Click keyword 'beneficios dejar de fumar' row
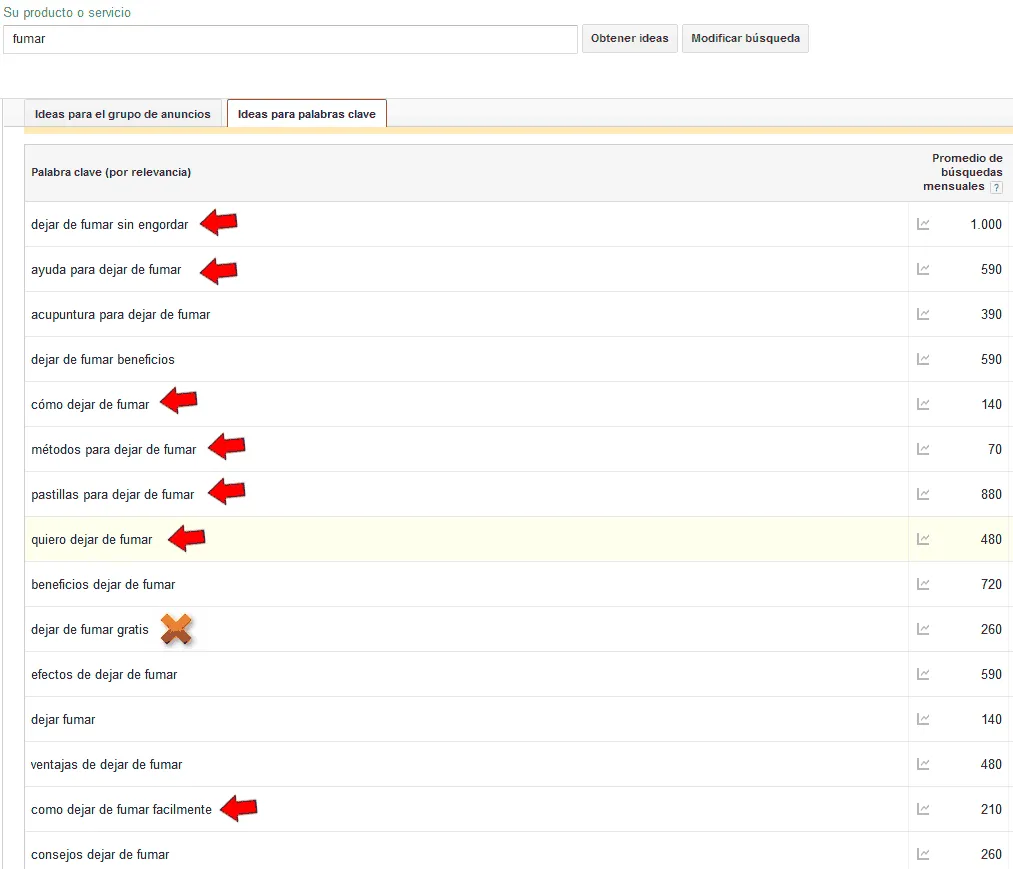 pos(103,585)
